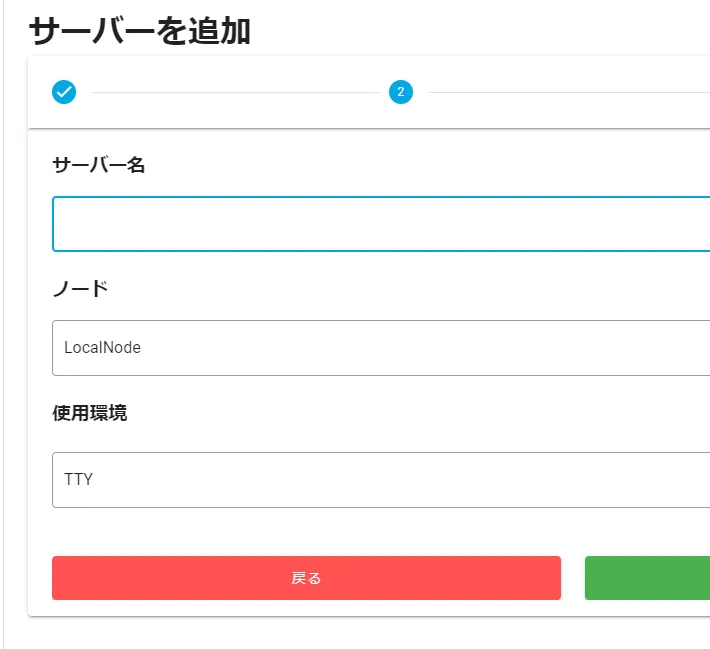This screenshot has height=649, width=710.
Task: Open the 使用環境 dropdown showing TTY
Action: (x=380, y=480)
